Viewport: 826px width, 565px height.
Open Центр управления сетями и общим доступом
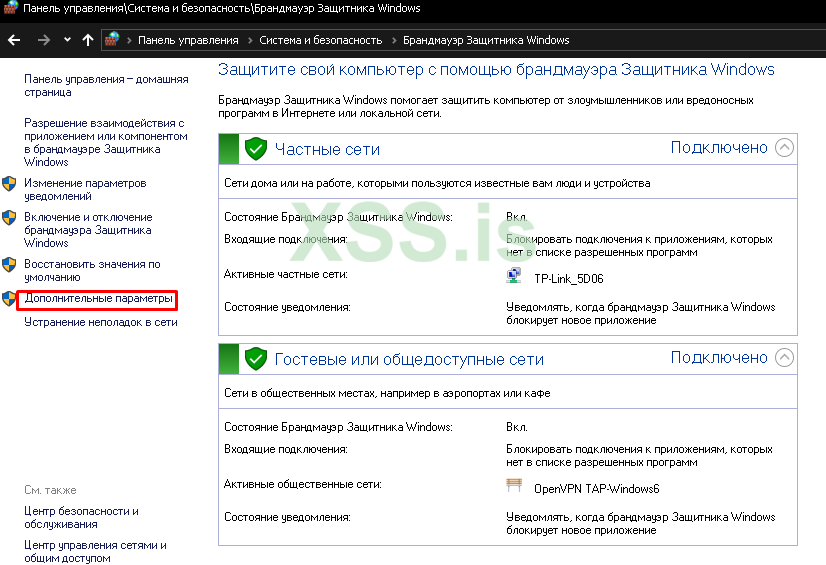pos(95,551)
